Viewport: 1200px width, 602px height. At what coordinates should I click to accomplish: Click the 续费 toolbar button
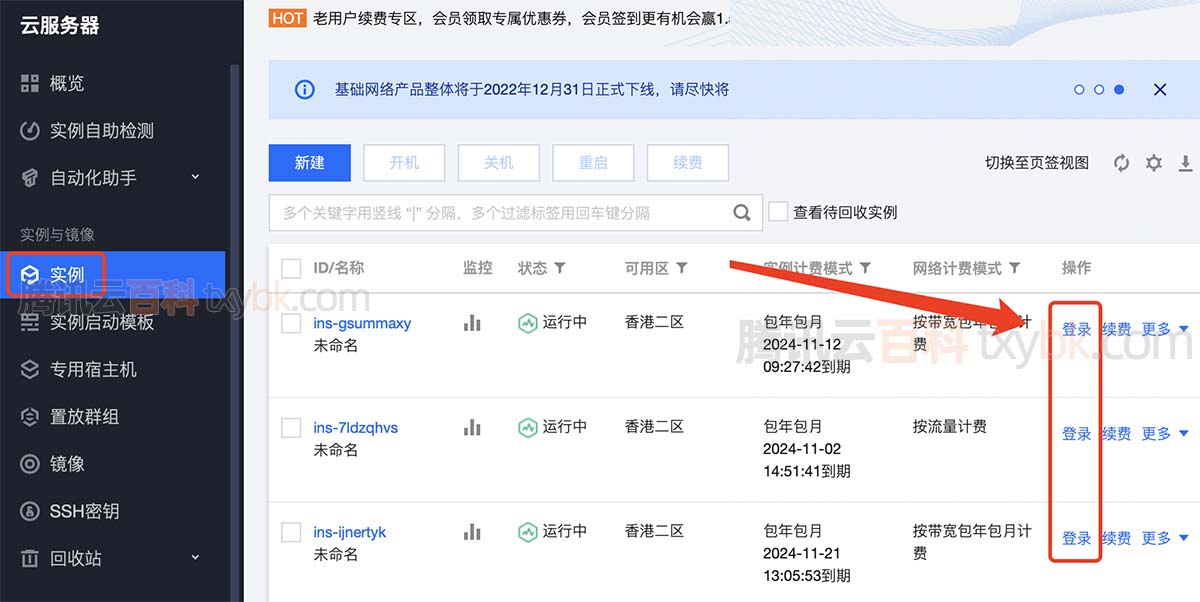click(x=688, y=162)
